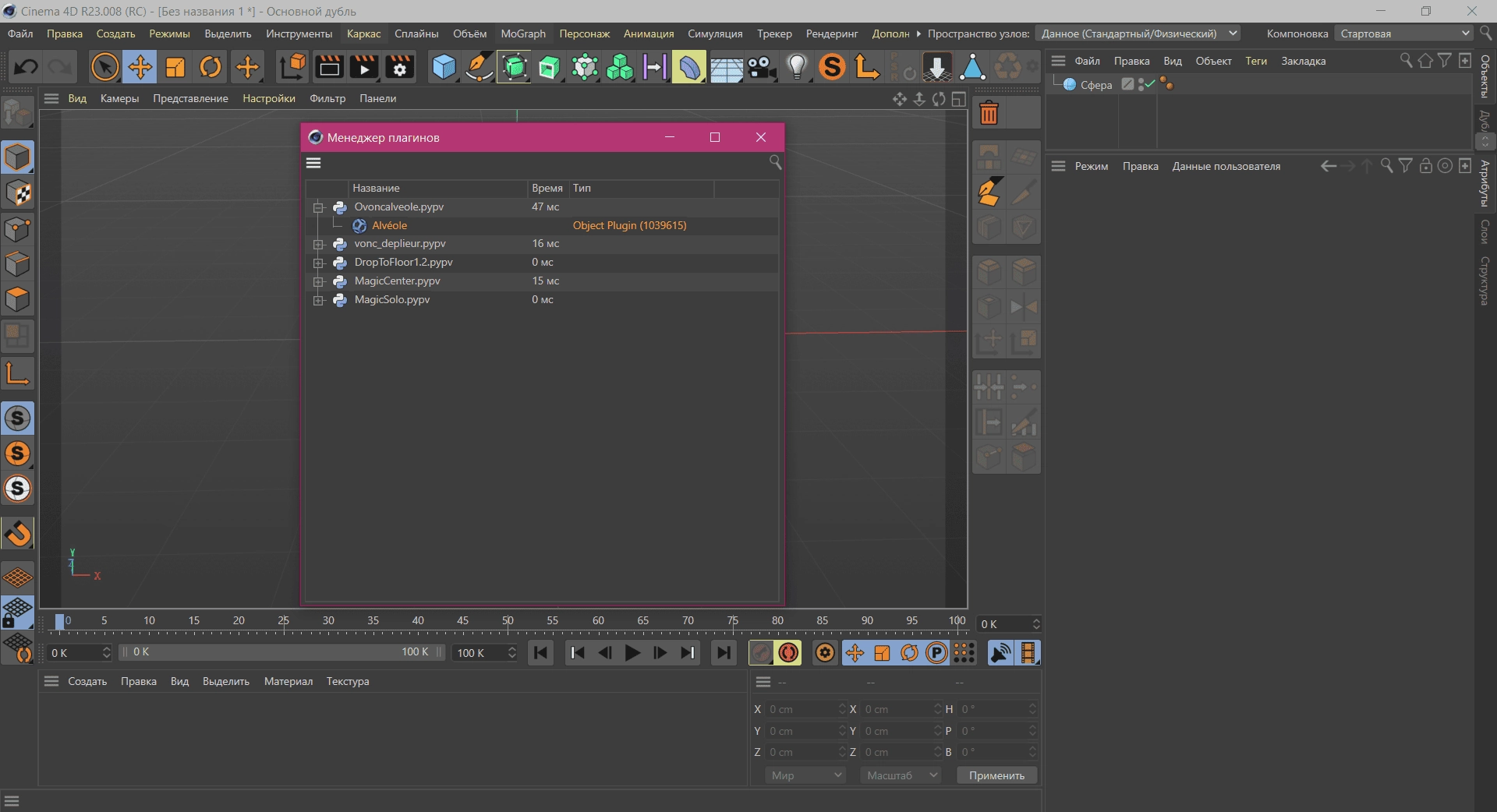Toggle Parameter keyframe recording P button

pyautogui.click(x=936, y=653)
